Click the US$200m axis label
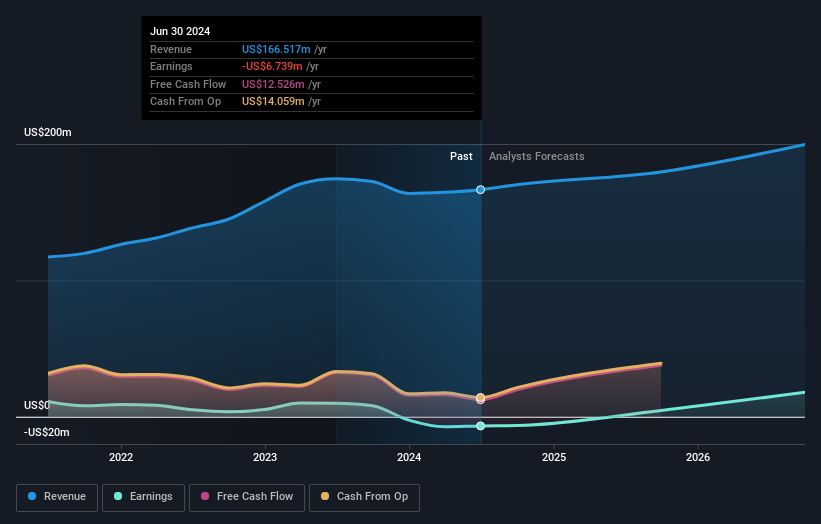This screenshot has height=524, width=821. 48,132
